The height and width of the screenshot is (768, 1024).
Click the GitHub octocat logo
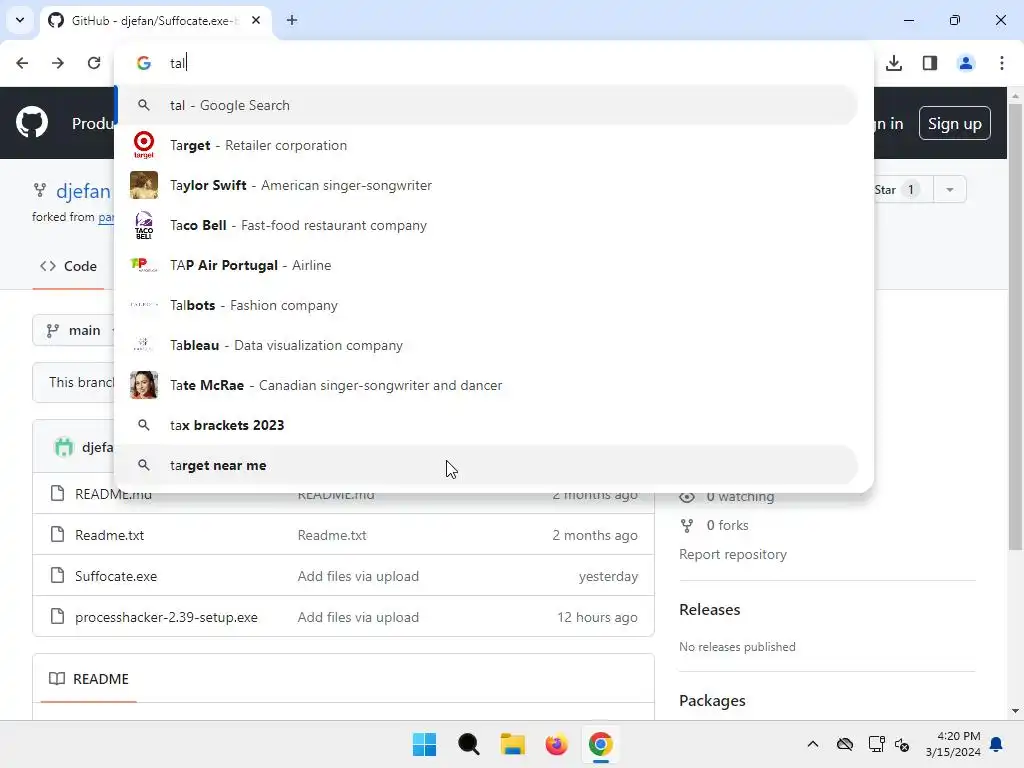pyautogui.click(x=32, y=122)
